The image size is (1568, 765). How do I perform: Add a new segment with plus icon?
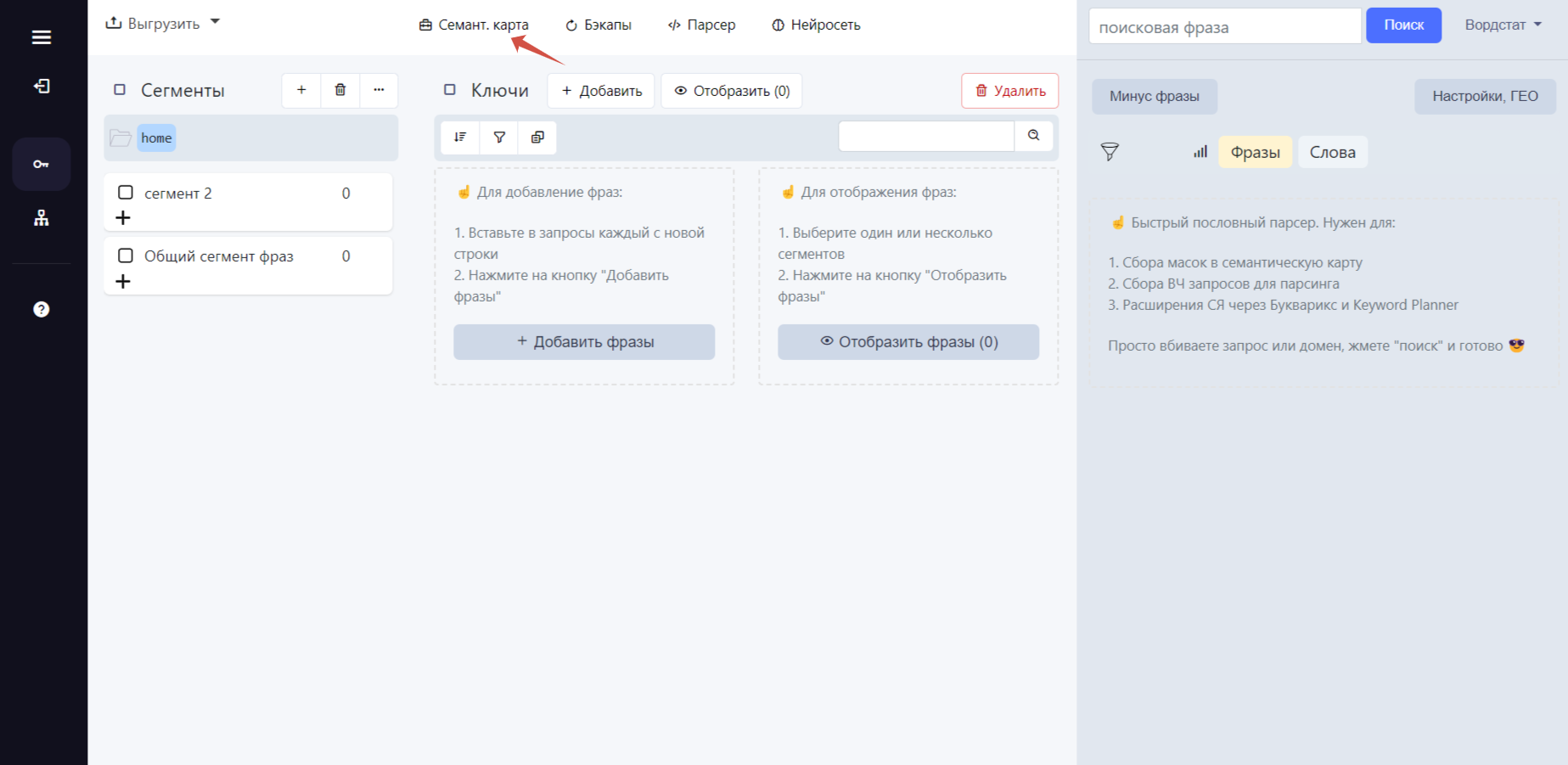tap(301, 90)
